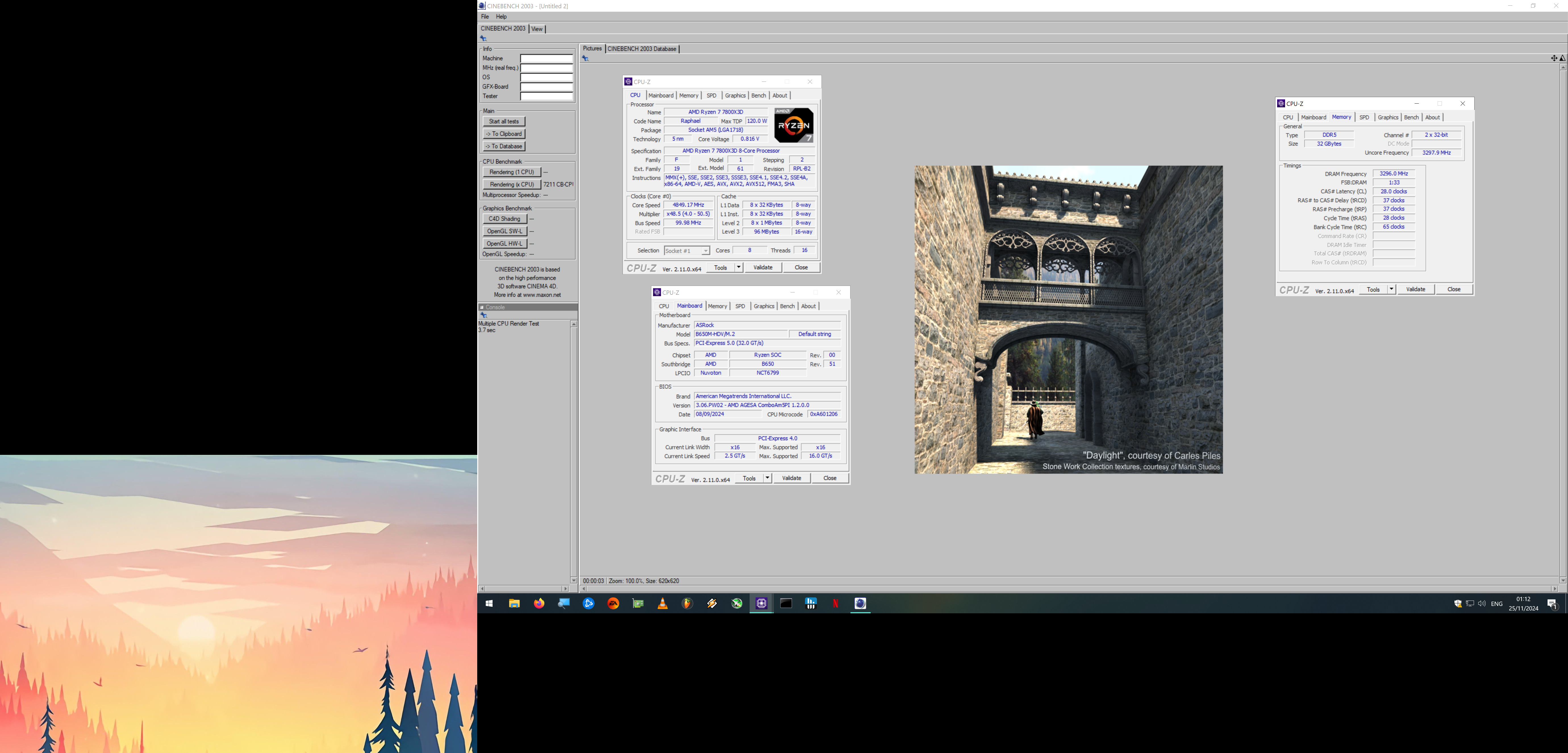Open the green hardware card taskbar icon
Image resolution: width=1568 pixels, height=753 pixels.
click(x=638, y=603)
